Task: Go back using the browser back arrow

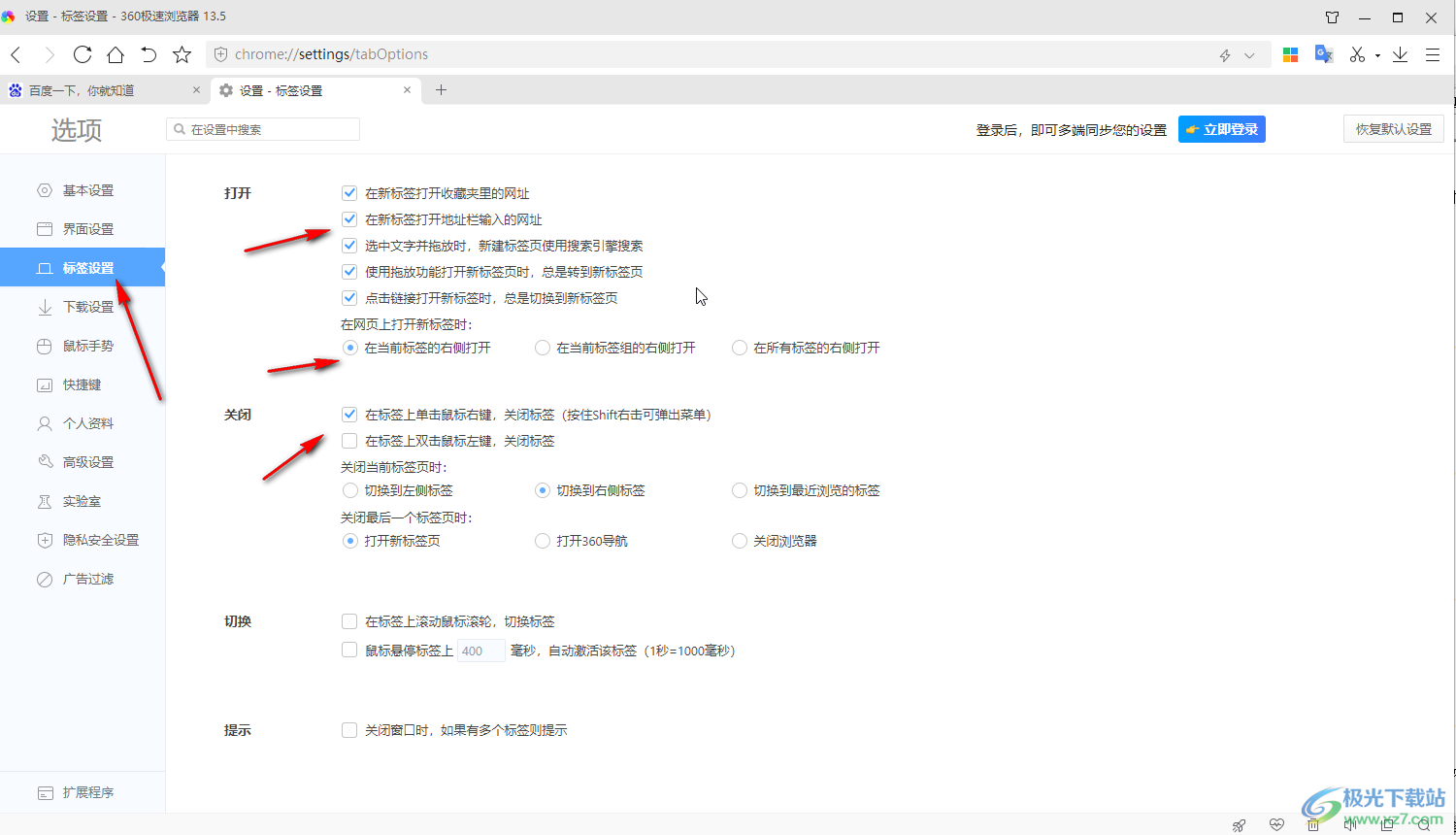Action: [16, 55]
